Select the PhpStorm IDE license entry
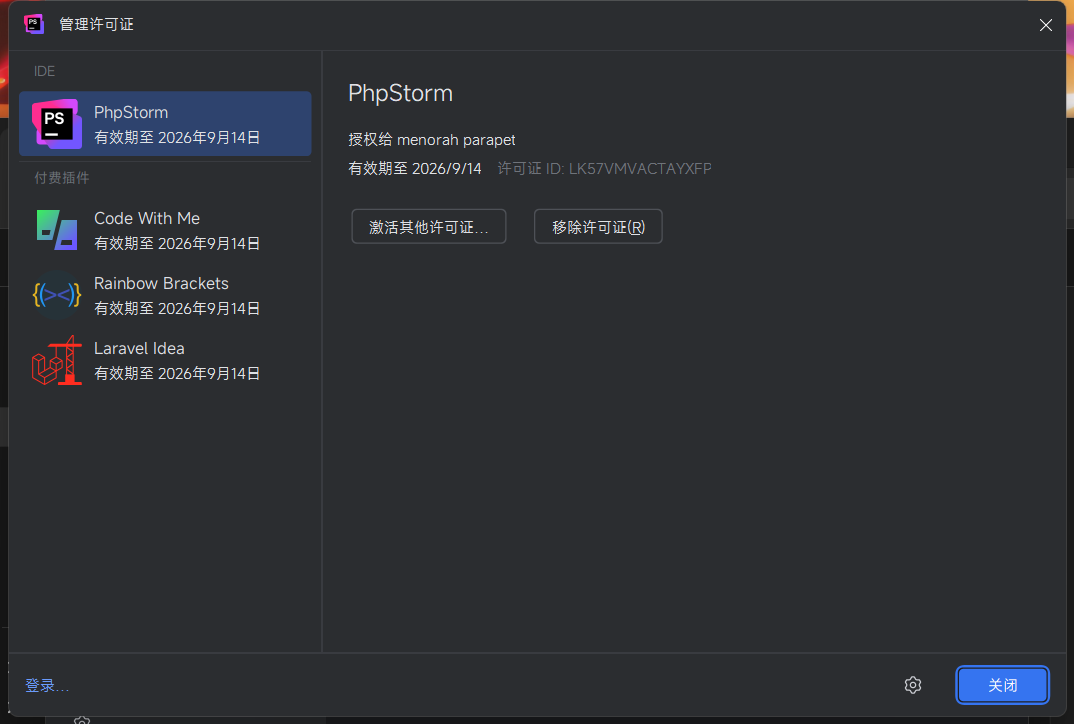Image resolution: width=1074 pixels, height=724 pixels. (x=165, y=124)
